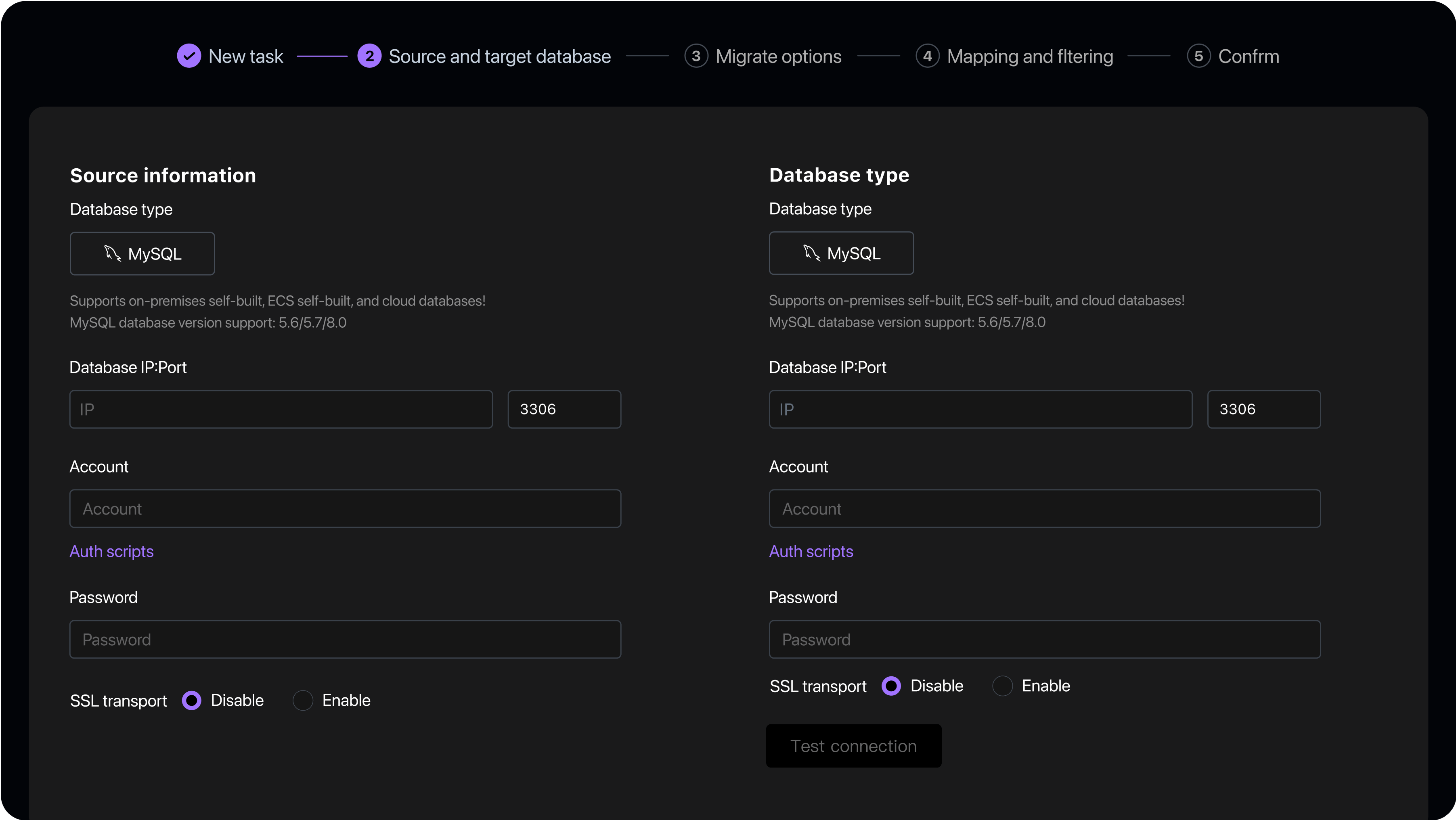Click the source database IP field
The height and width of the screenshot is (820, 1456).
281,409
